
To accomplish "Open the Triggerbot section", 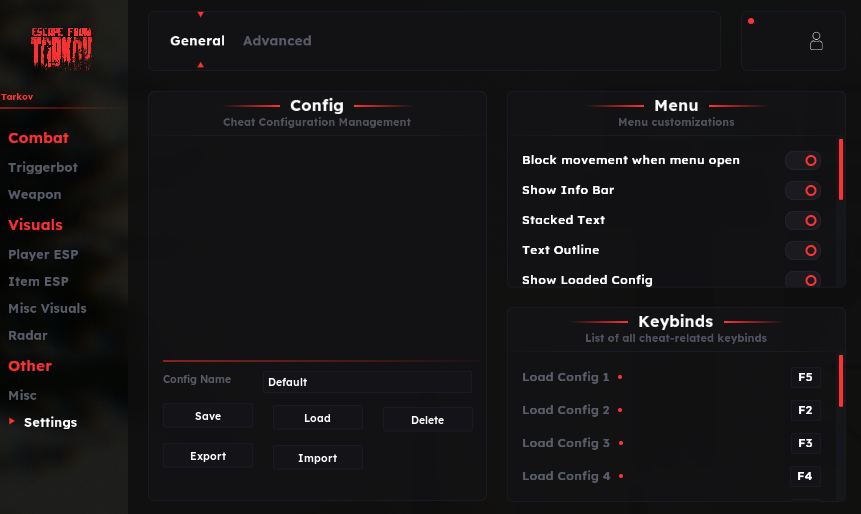I will click(x=43, y=168).
